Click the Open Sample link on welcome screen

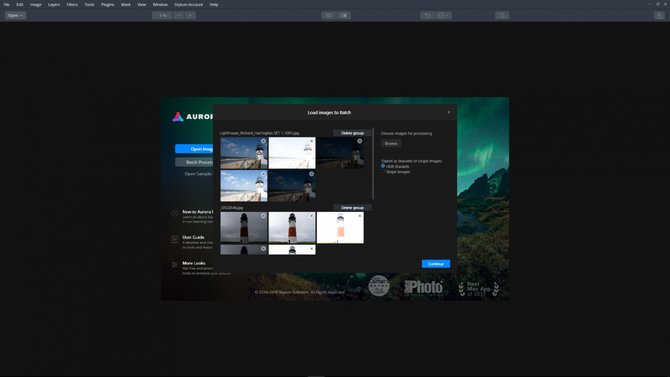point(198,174)
